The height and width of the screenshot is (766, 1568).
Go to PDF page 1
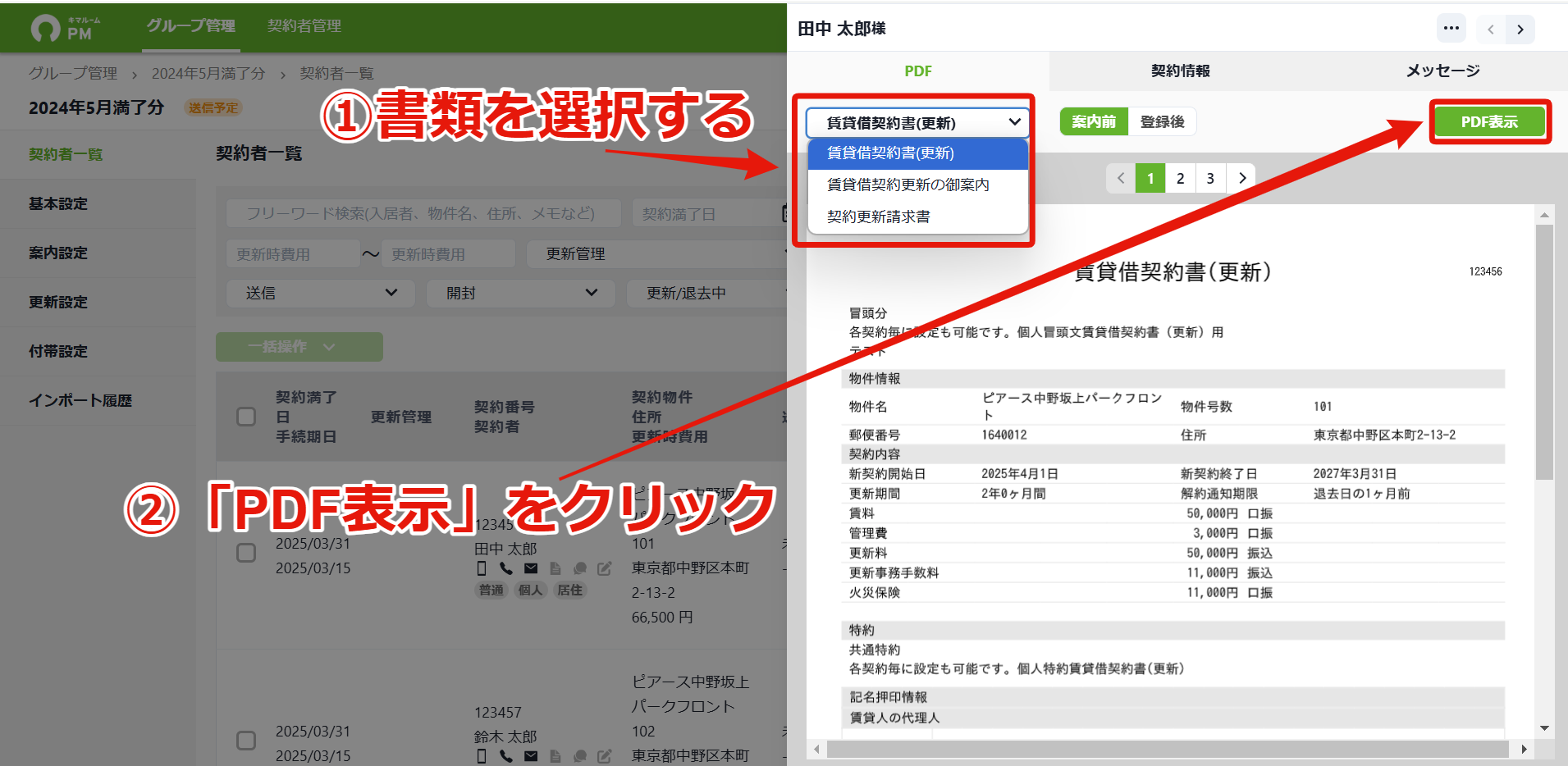click(x=1150, y=178)
